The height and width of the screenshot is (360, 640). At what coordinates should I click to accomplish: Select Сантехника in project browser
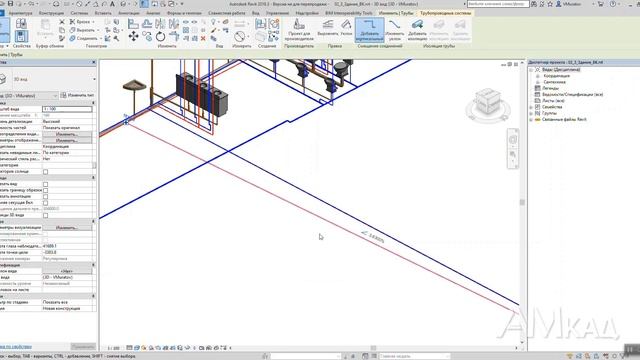click(x=554, y=82)
